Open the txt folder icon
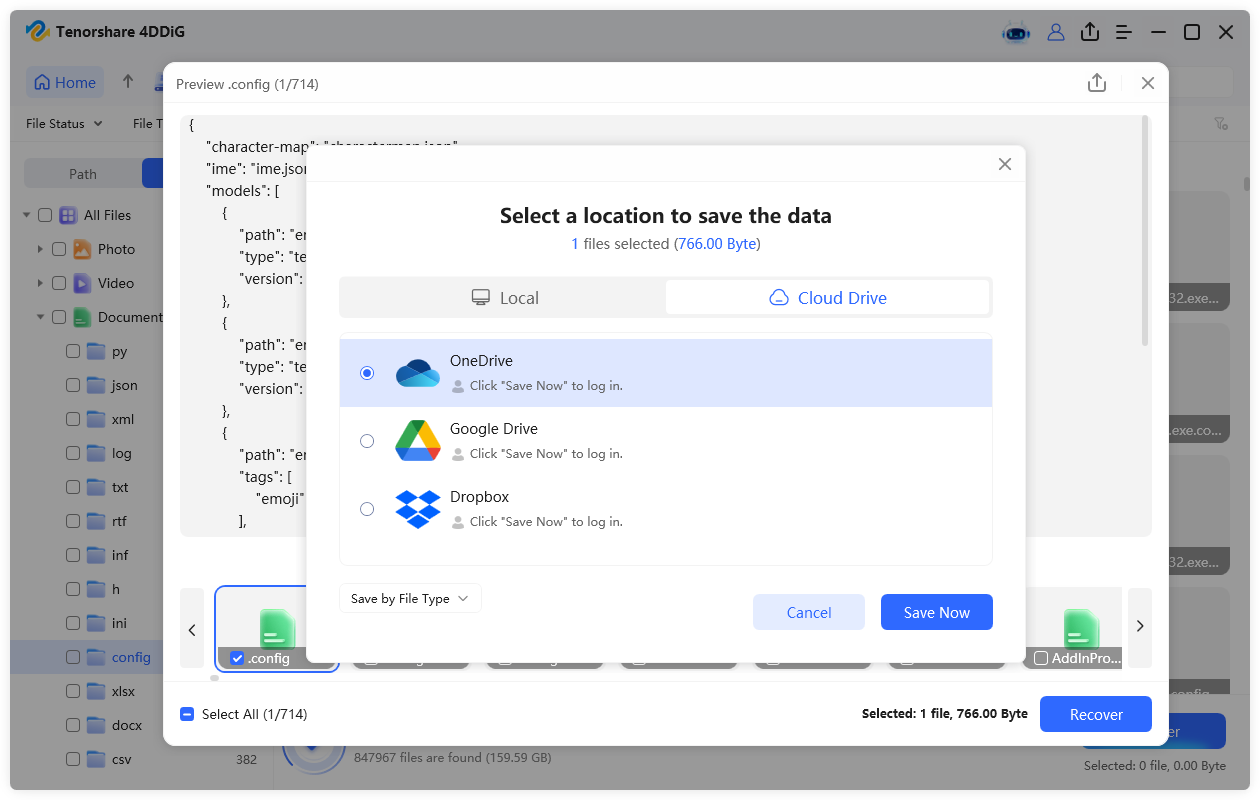1260x800 pixels. pos(96,487)
